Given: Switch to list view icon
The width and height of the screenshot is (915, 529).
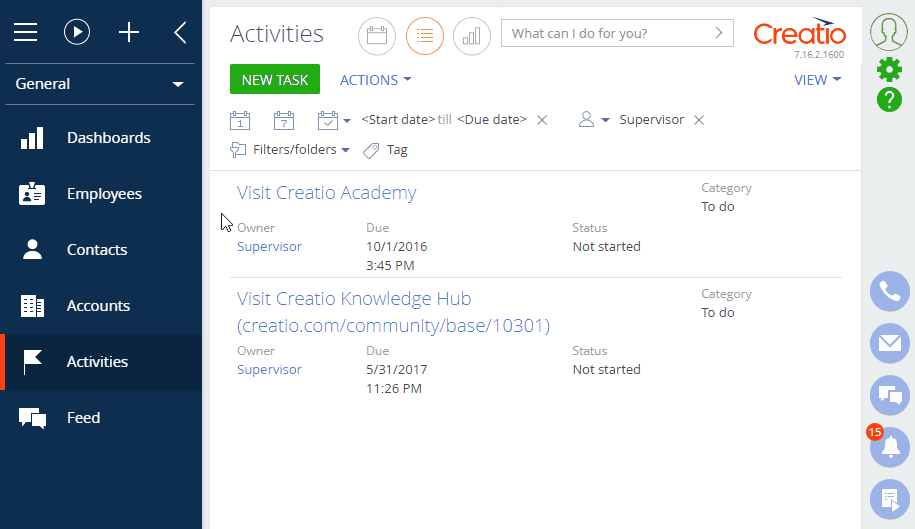Looking at the screenshot, I should 425,36.
